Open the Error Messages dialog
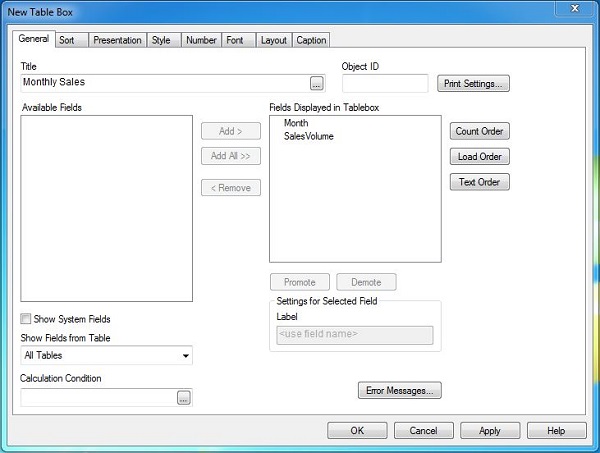 click(399, 391)
